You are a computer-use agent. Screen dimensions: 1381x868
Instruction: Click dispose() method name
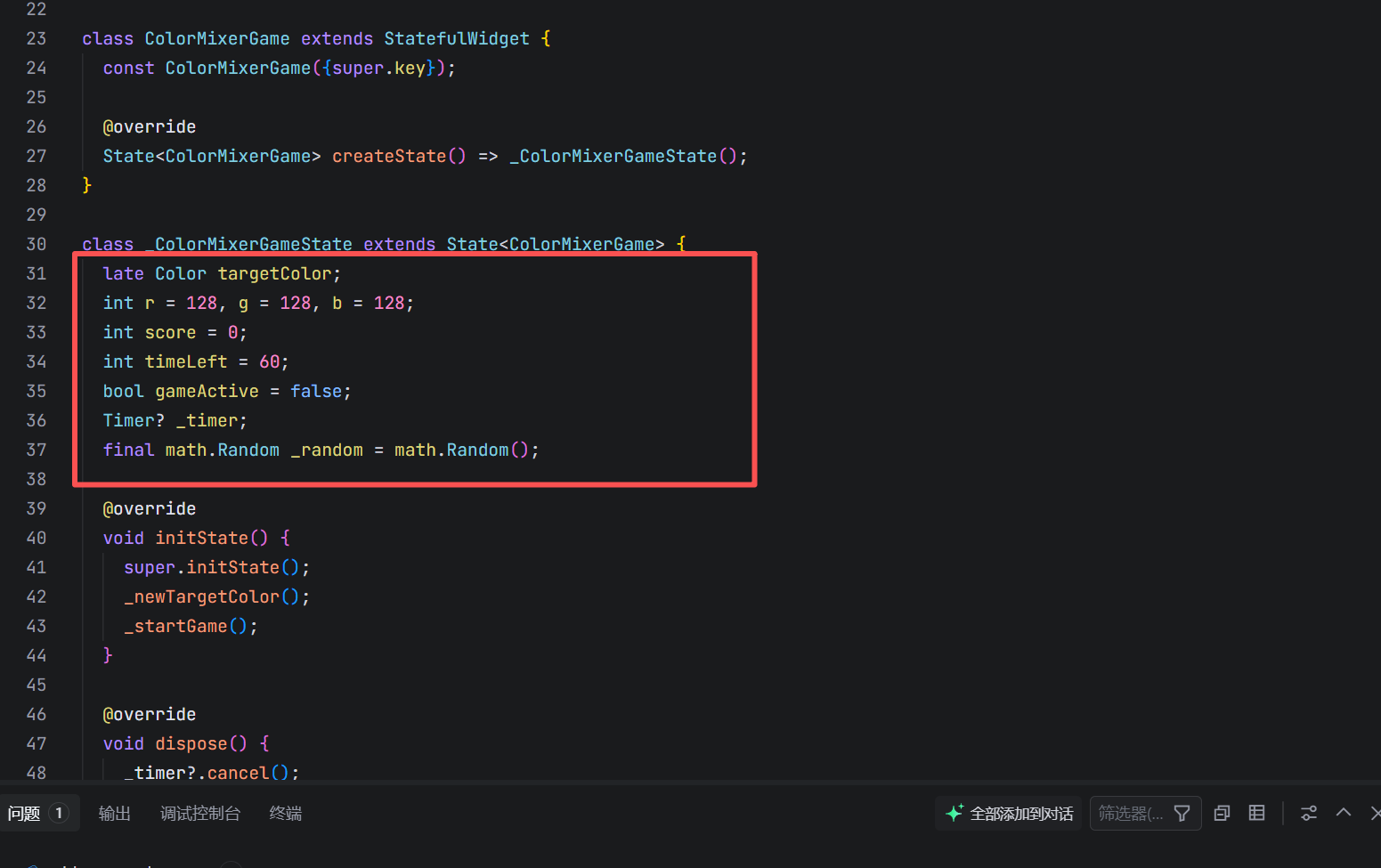(202, 744)
